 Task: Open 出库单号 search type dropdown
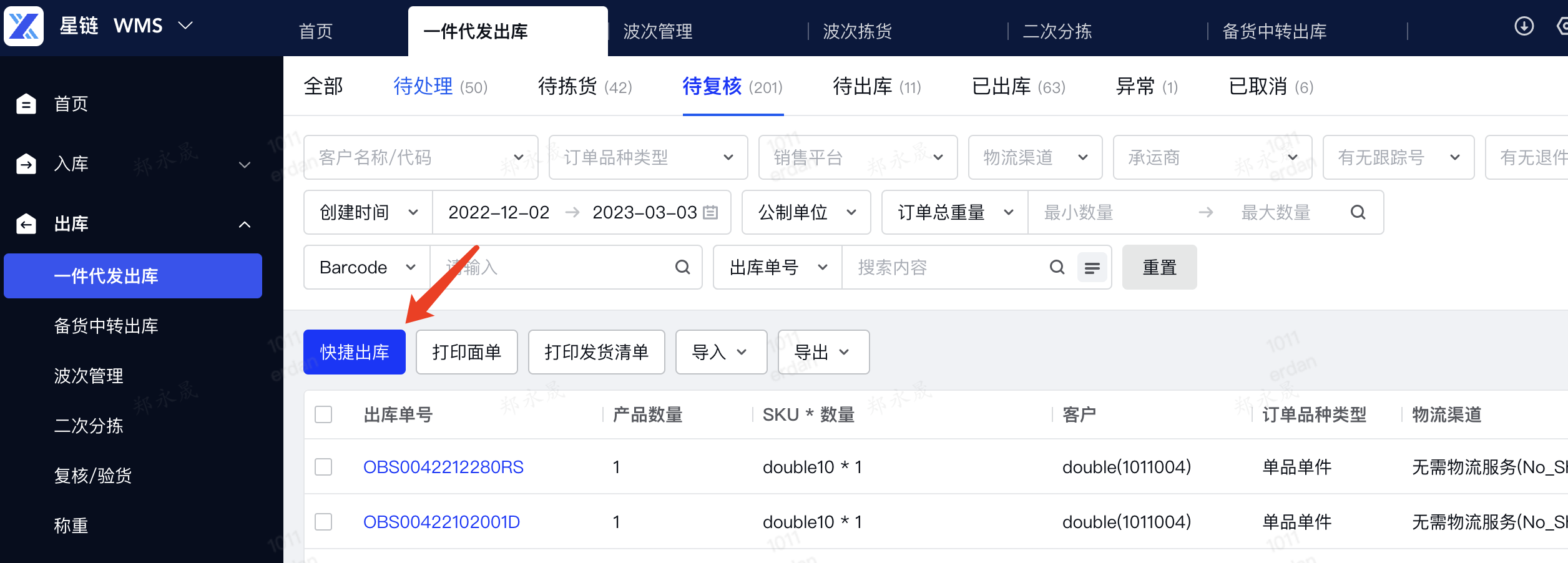[778, 268]
